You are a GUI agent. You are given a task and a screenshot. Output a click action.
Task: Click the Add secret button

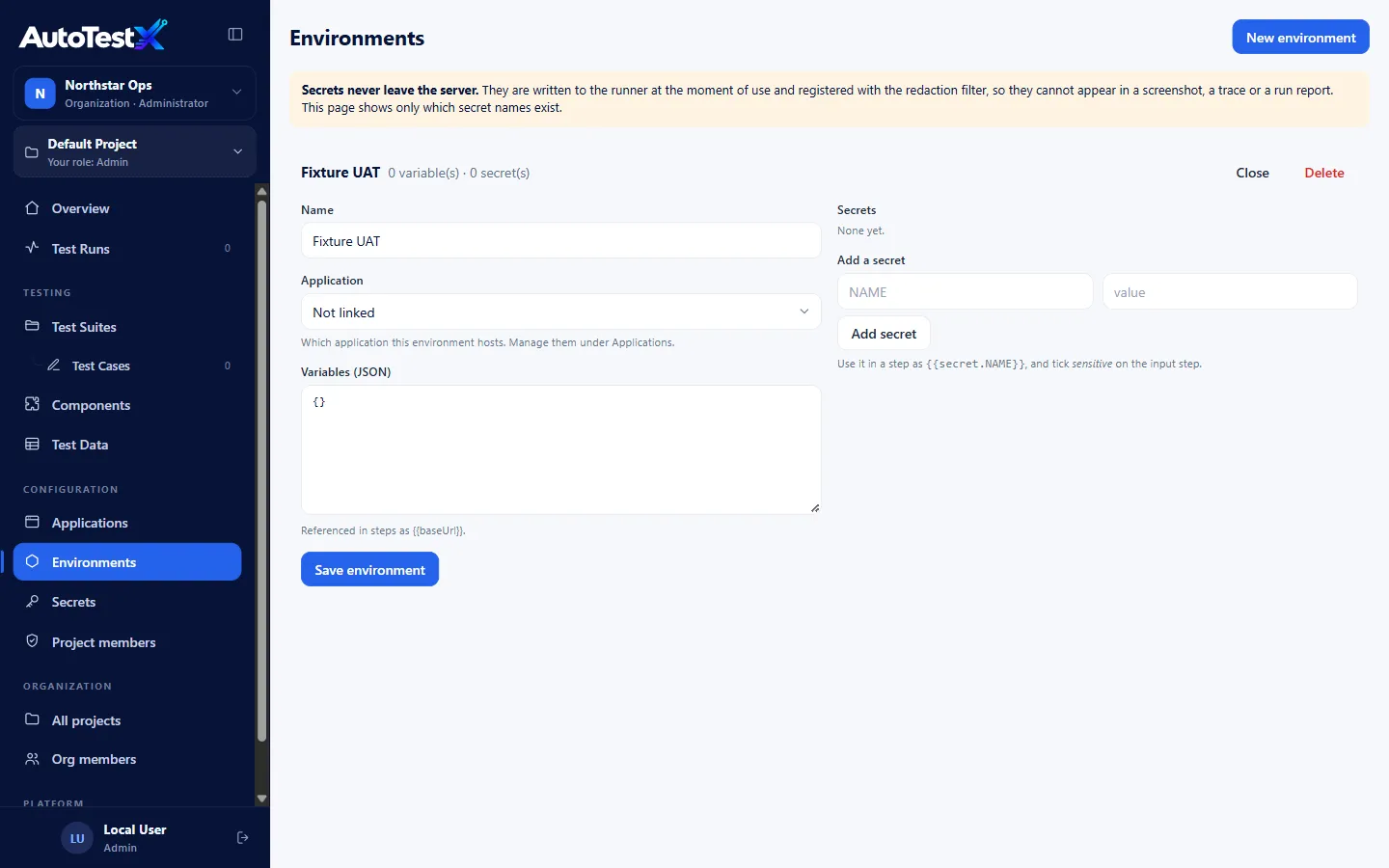pos(884,333)
